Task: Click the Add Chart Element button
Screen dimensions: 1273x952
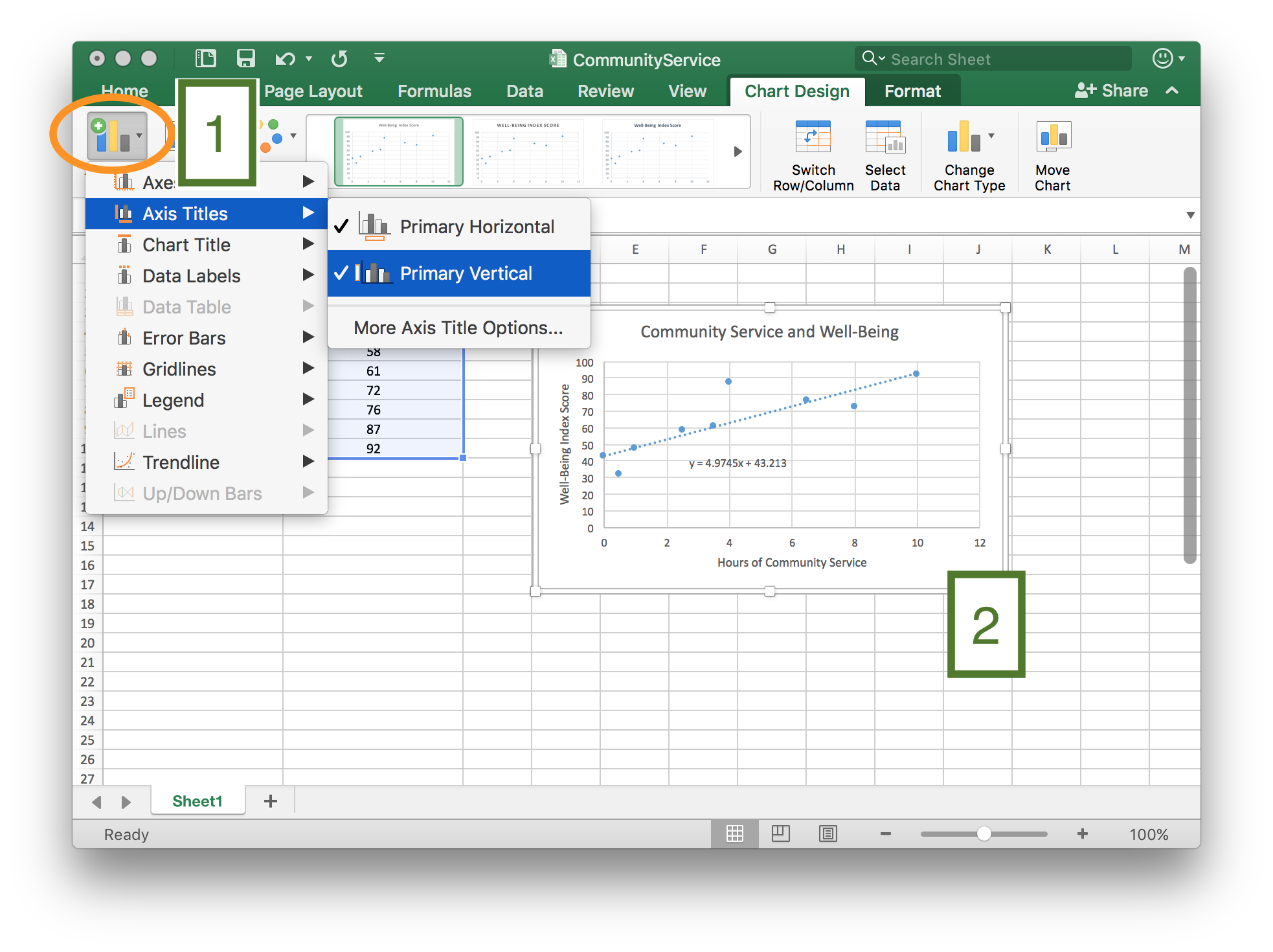Action: [x=117, y=136]
